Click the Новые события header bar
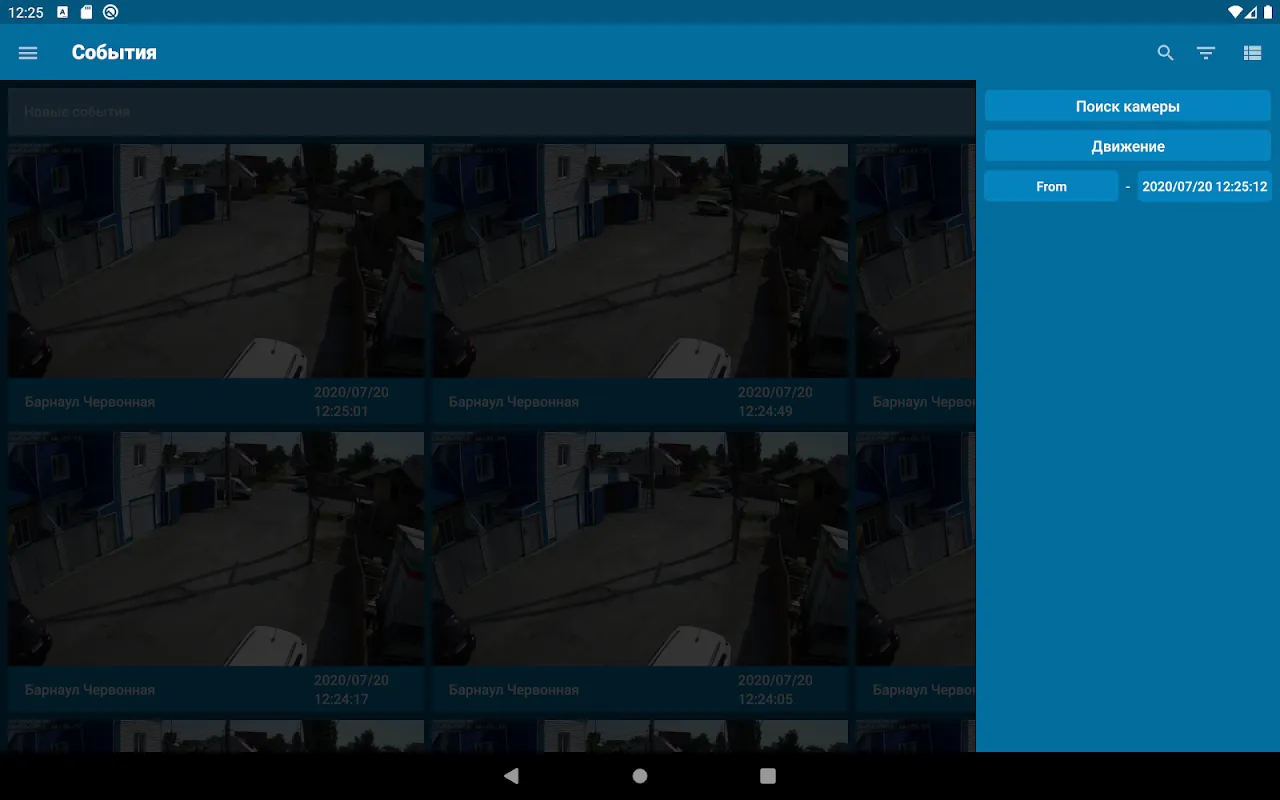The width and height of the screenshot is (1280, 800). pyautogui.click(x=490, y=112)
